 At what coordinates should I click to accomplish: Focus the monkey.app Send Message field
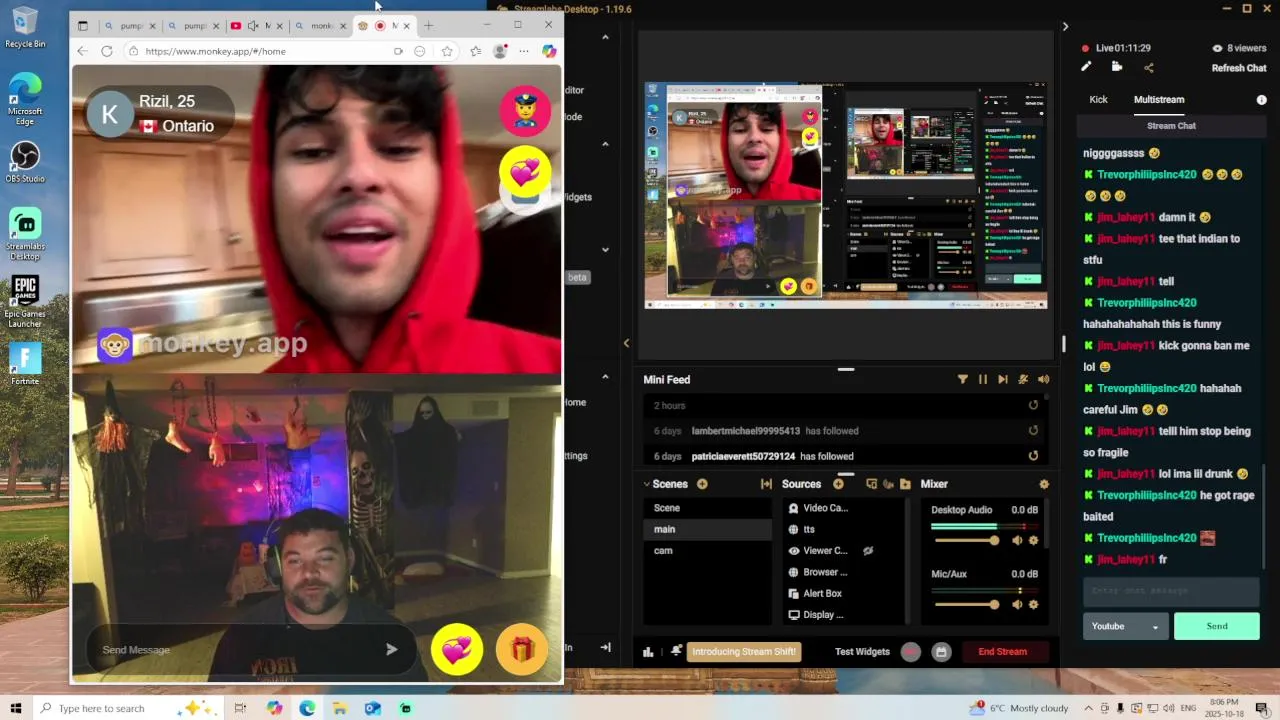236,650
